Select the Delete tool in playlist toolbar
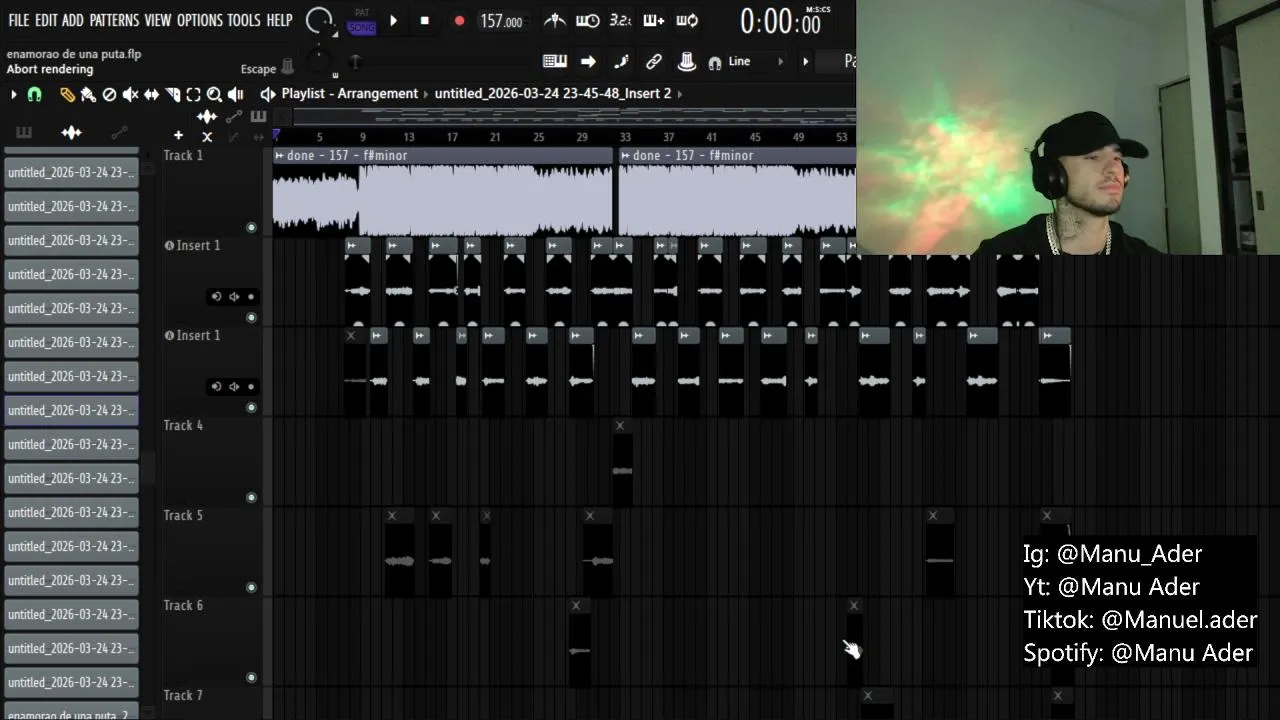This screenshot has width=1280, height=720. coord(110,94)
